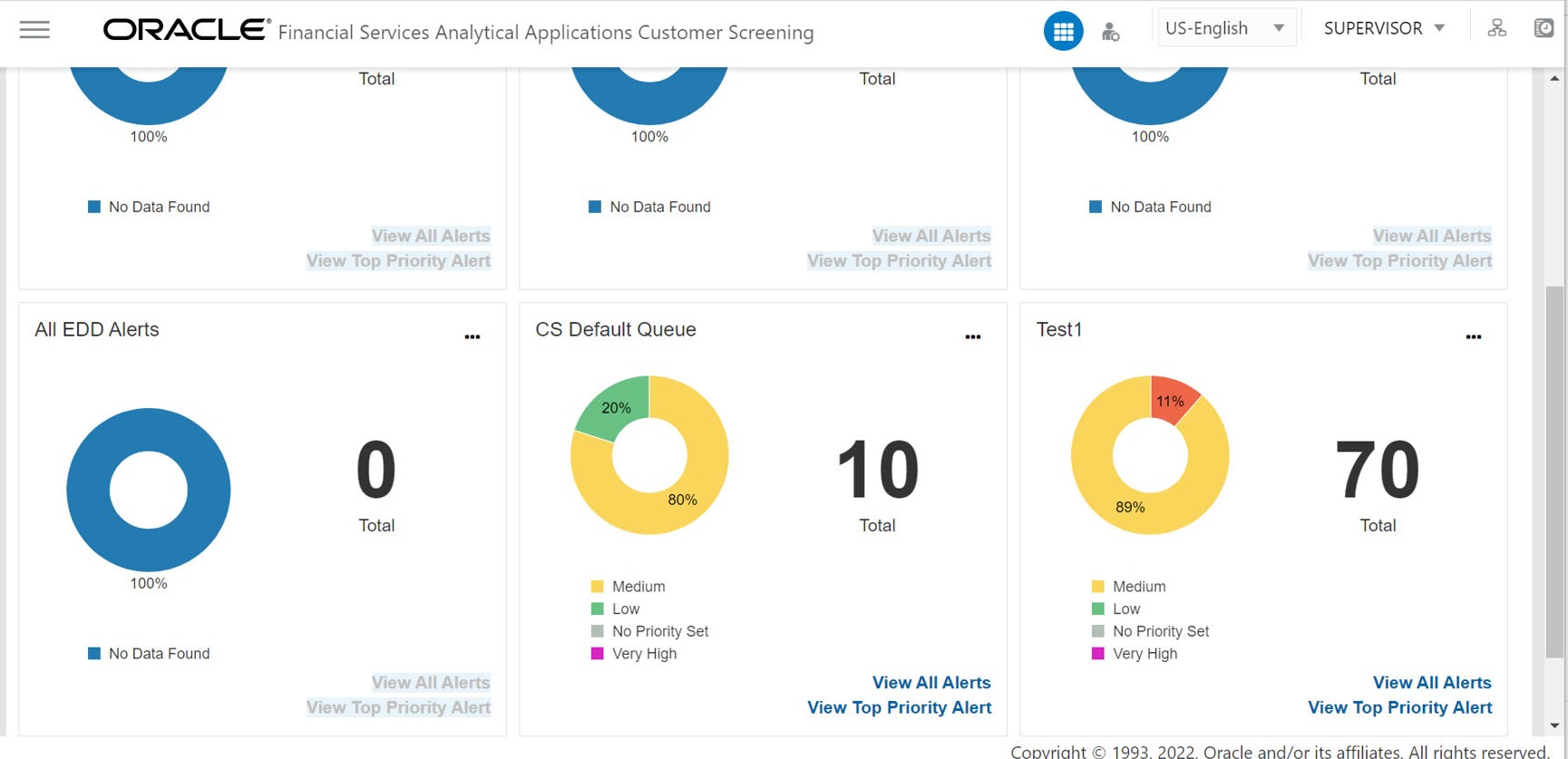Click the CS Default Queue card title
Image resolution: width=1568 pixels, height=759 pixels.
click(x=616, y=330)
